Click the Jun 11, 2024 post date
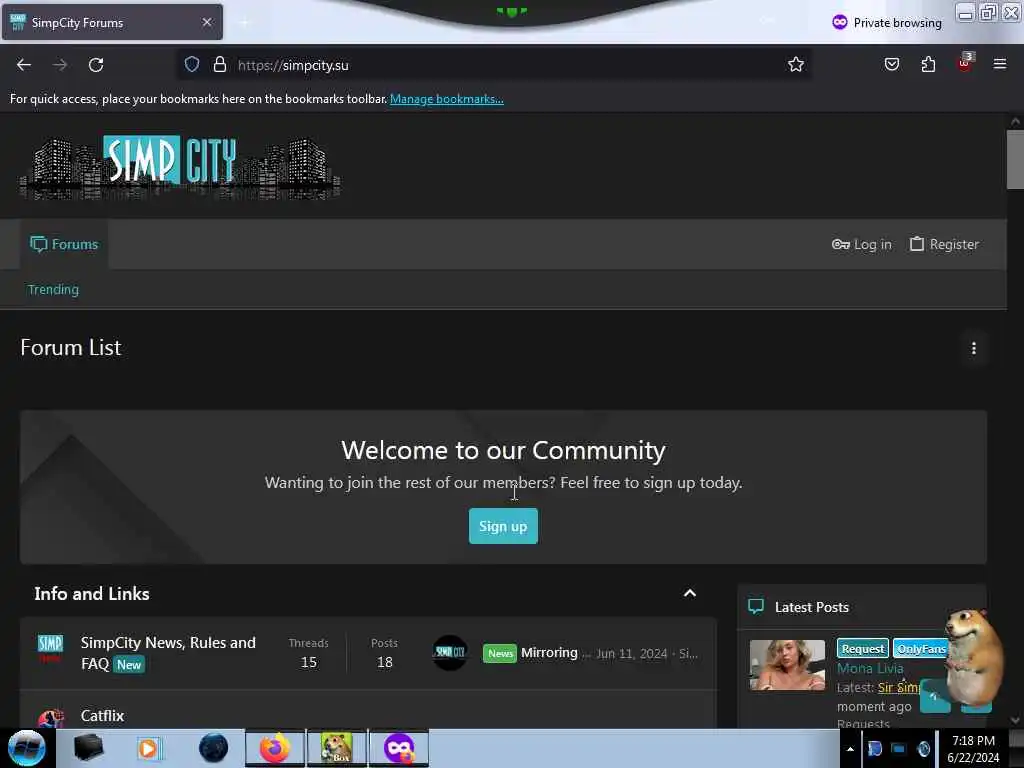The image size is (1024, 768). coord(632,654)
